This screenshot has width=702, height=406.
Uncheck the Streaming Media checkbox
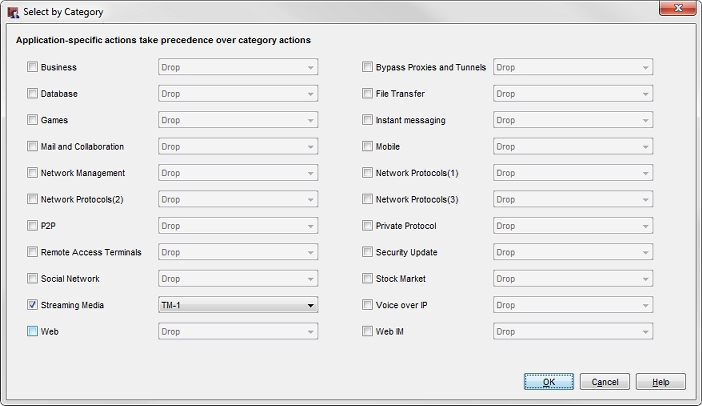pos(33,305)
